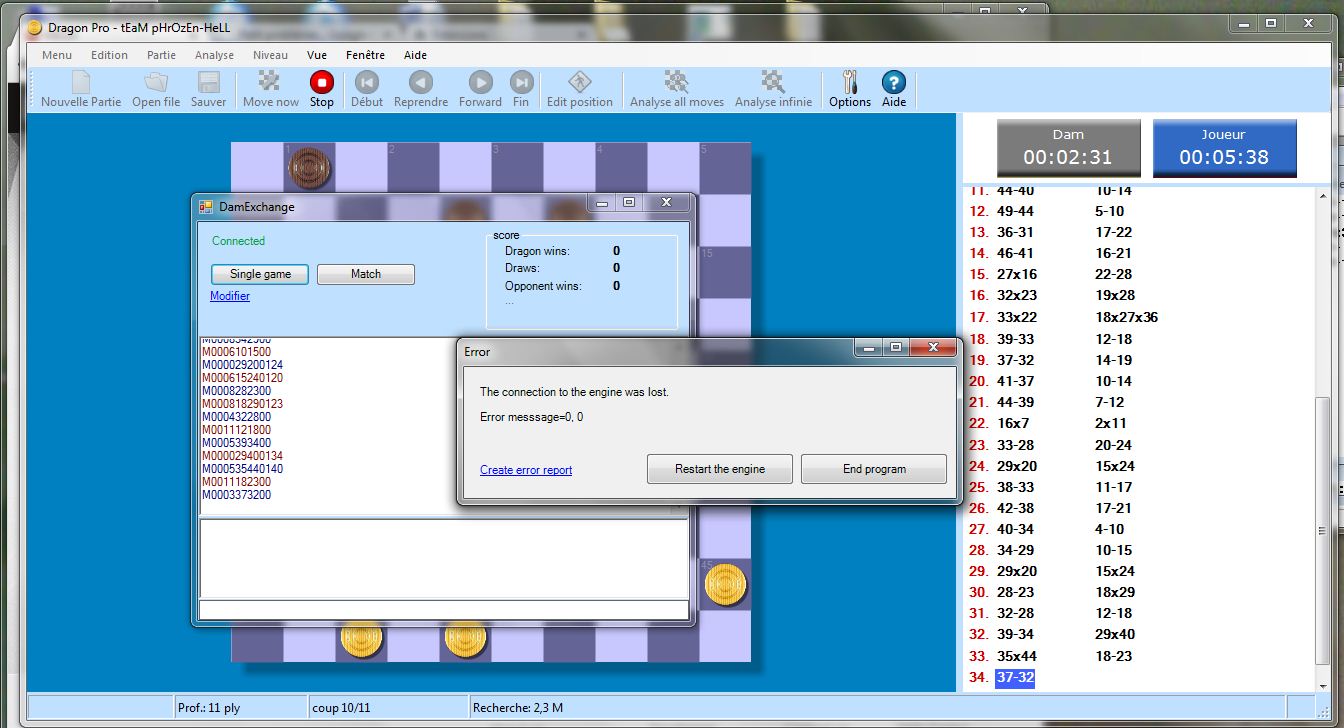This screenshot has width=1344, height=728.
Task: Open the Create error report link
Action: click(526, 470)
